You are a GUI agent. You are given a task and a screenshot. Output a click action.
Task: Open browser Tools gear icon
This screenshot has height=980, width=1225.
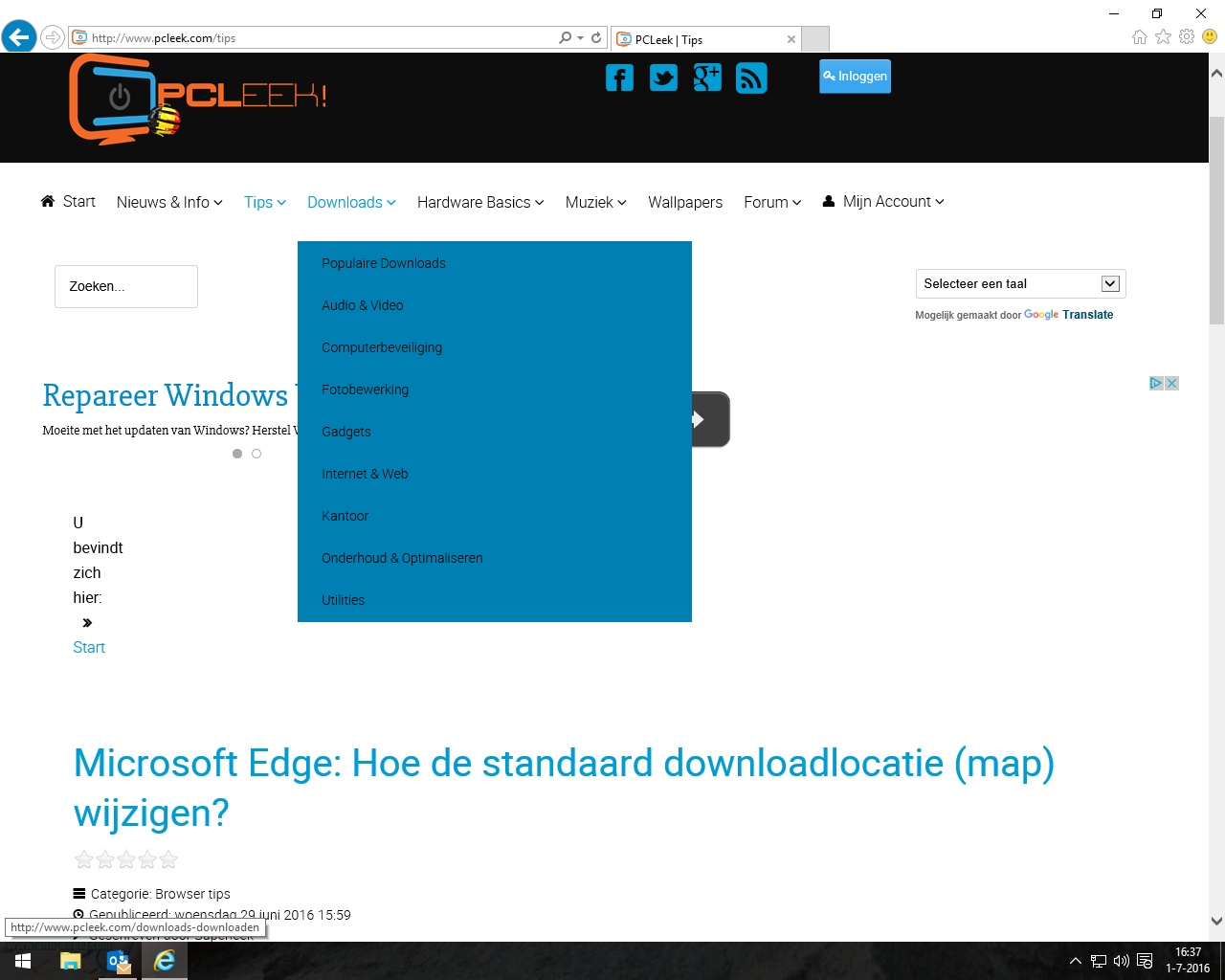(1187, 36)
